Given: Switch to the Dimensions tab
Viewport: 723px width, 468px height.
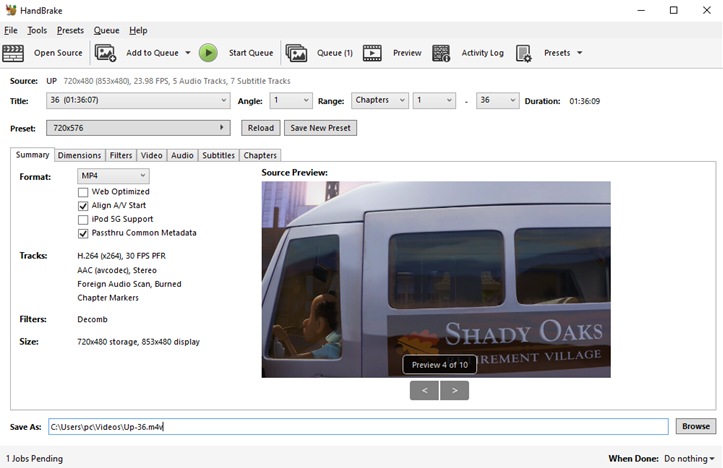Looking at the screenshot, I should pos(79,155).
